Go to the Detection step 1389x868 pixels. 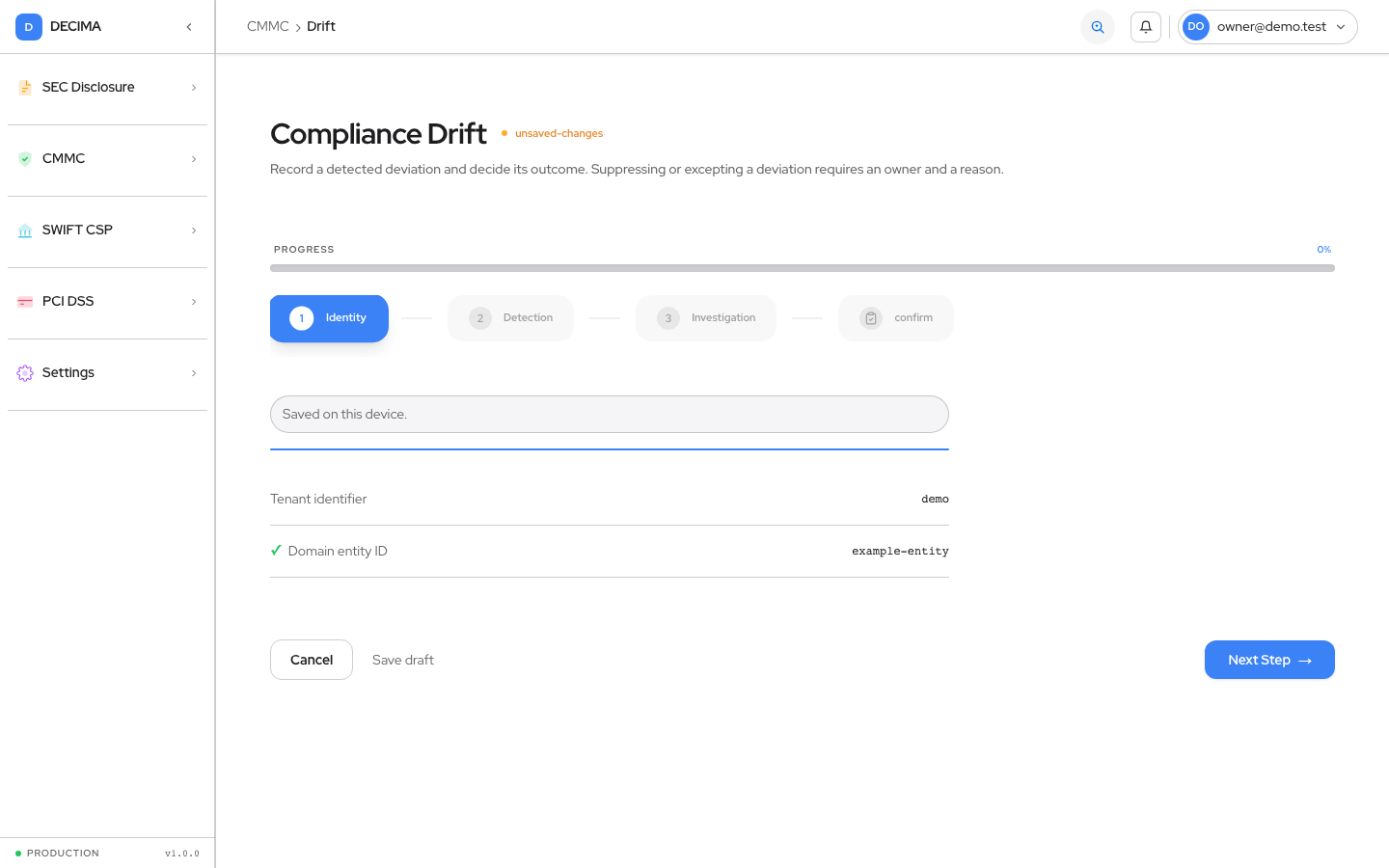510,318
